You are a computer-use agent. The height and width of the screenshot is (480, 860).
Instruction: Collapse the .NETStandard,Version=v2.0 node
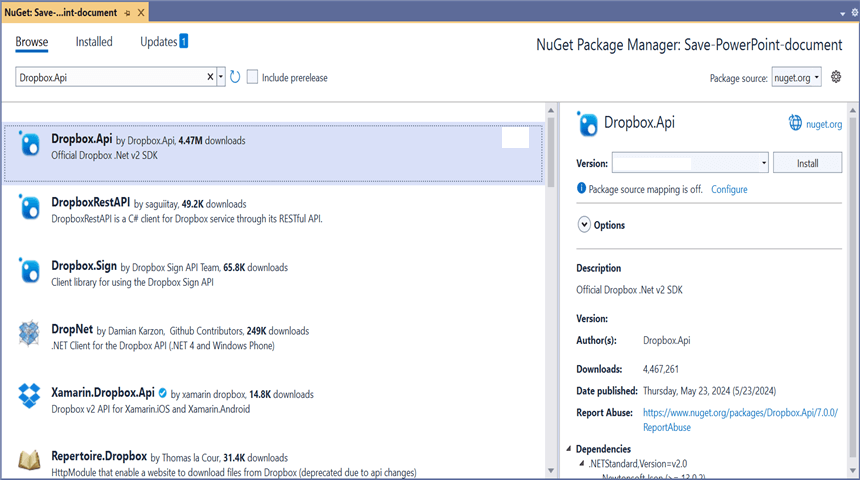582,464
